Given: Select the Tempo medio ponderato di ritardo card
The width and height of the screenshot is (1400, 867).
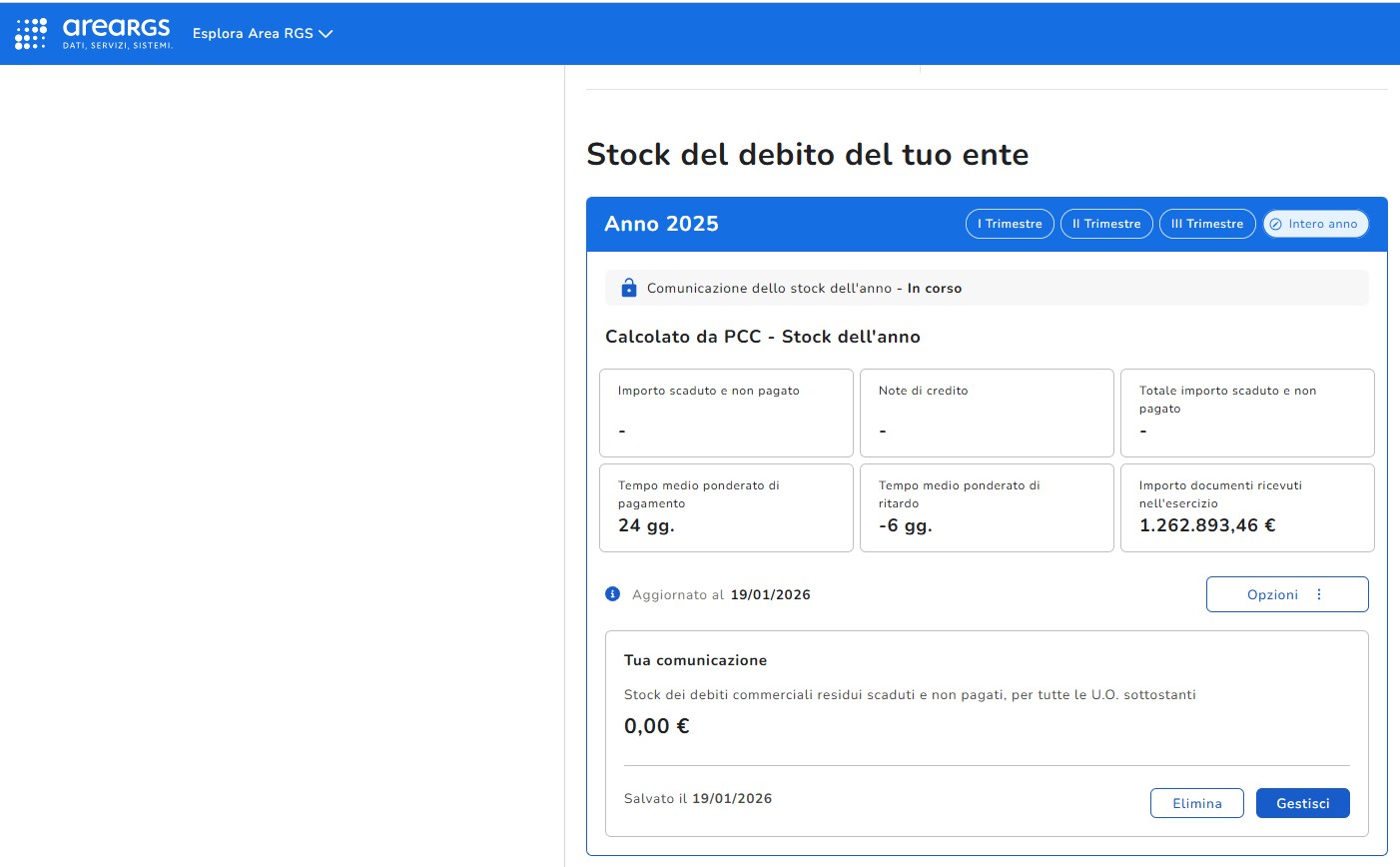Looking at the screenshot, I should coord(987,507).
